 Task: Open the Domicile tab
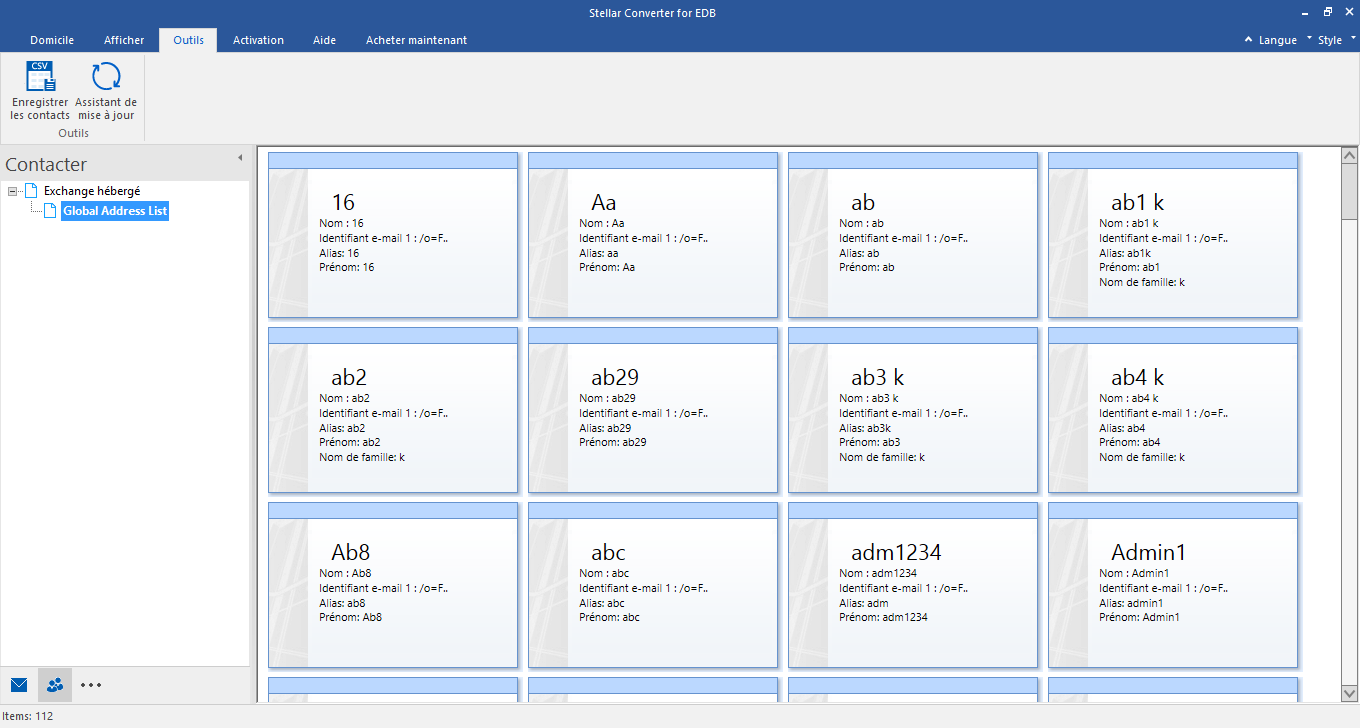point(52,40)
